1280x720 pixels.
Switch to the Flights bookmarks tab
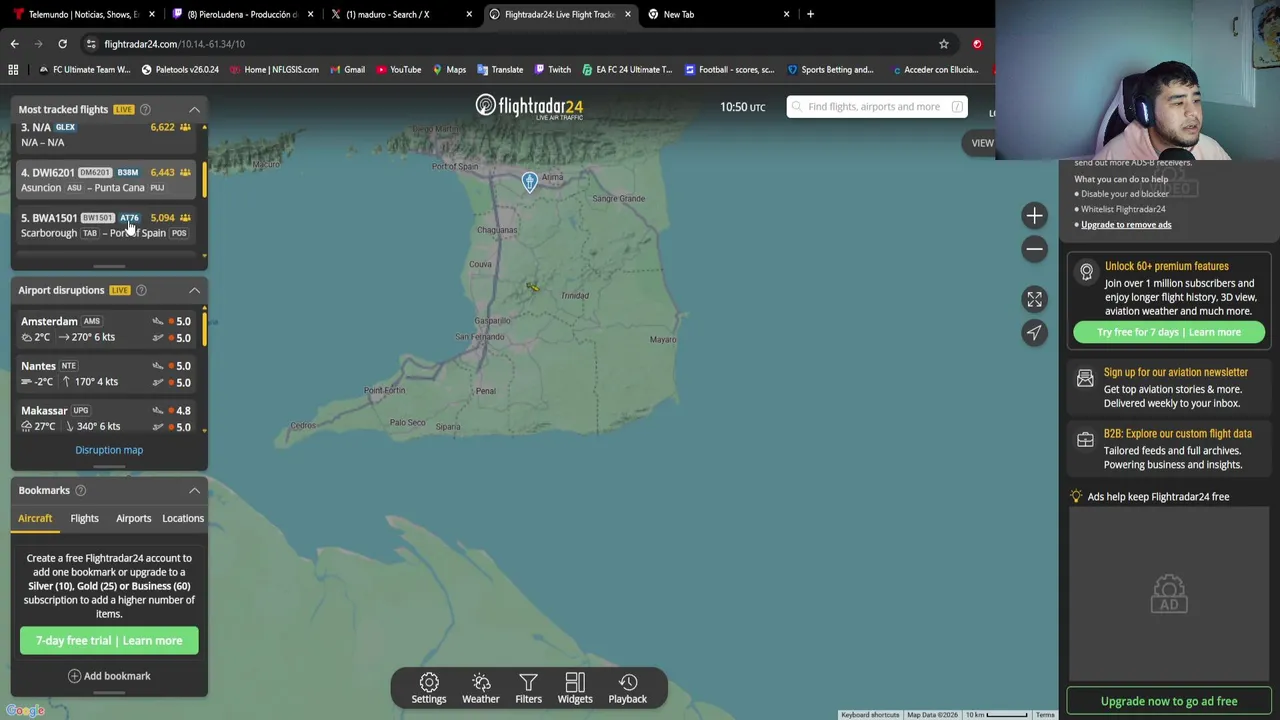click(x=84, y=518)
